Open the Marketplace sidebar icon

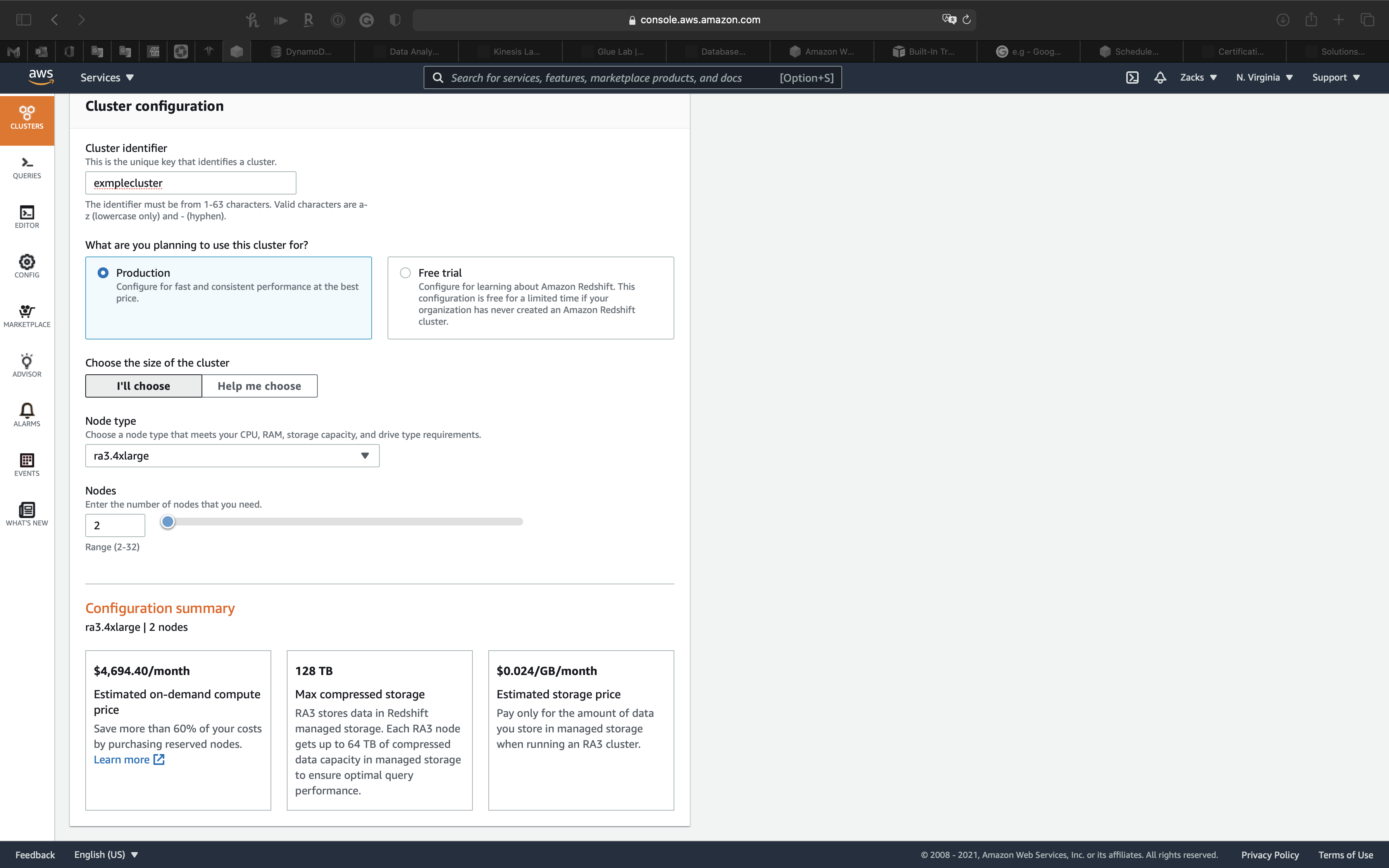coord(27,316)
